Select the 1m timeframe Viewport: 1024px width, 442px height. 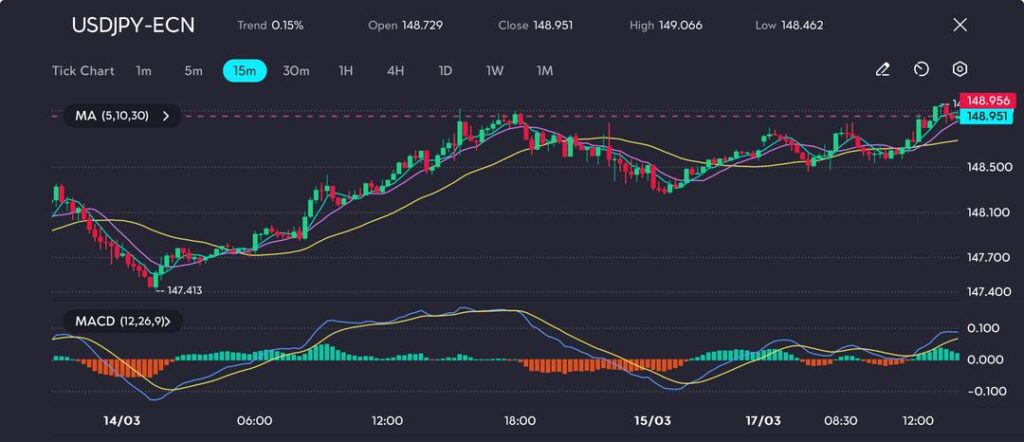[x=144, y=71]
